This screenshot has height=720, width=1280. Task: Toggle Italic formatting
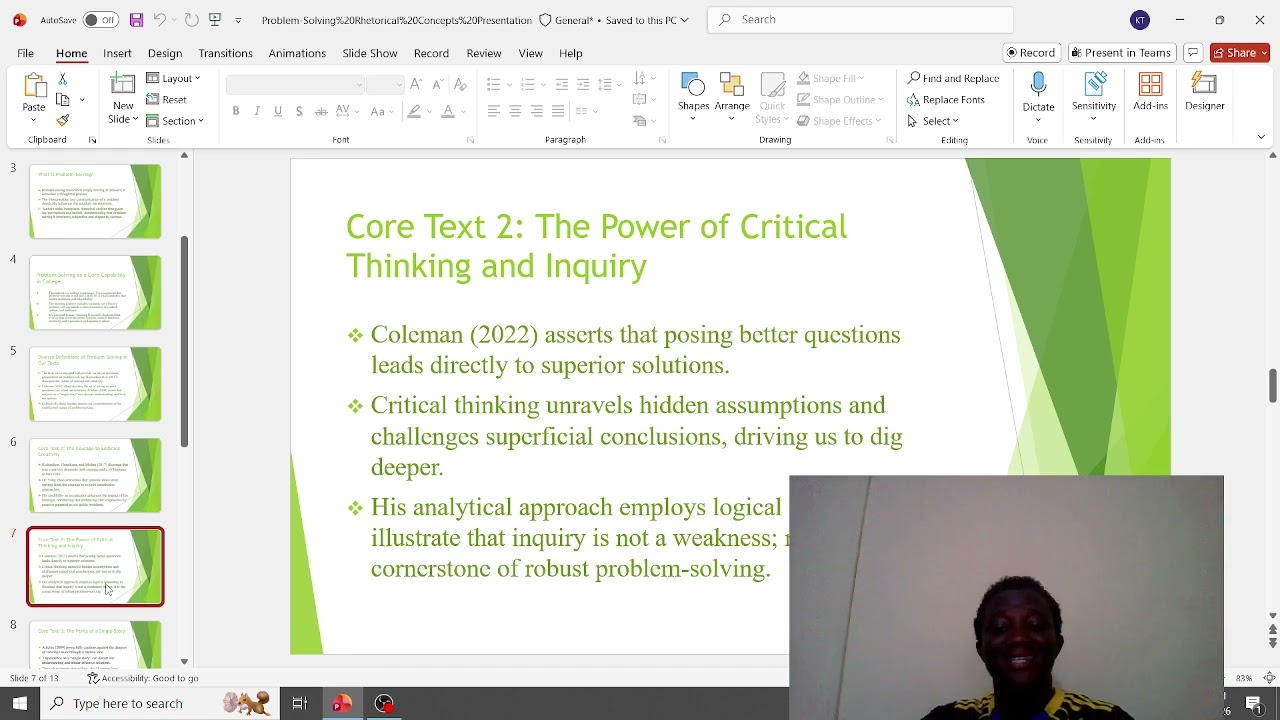tap(257, 111)
